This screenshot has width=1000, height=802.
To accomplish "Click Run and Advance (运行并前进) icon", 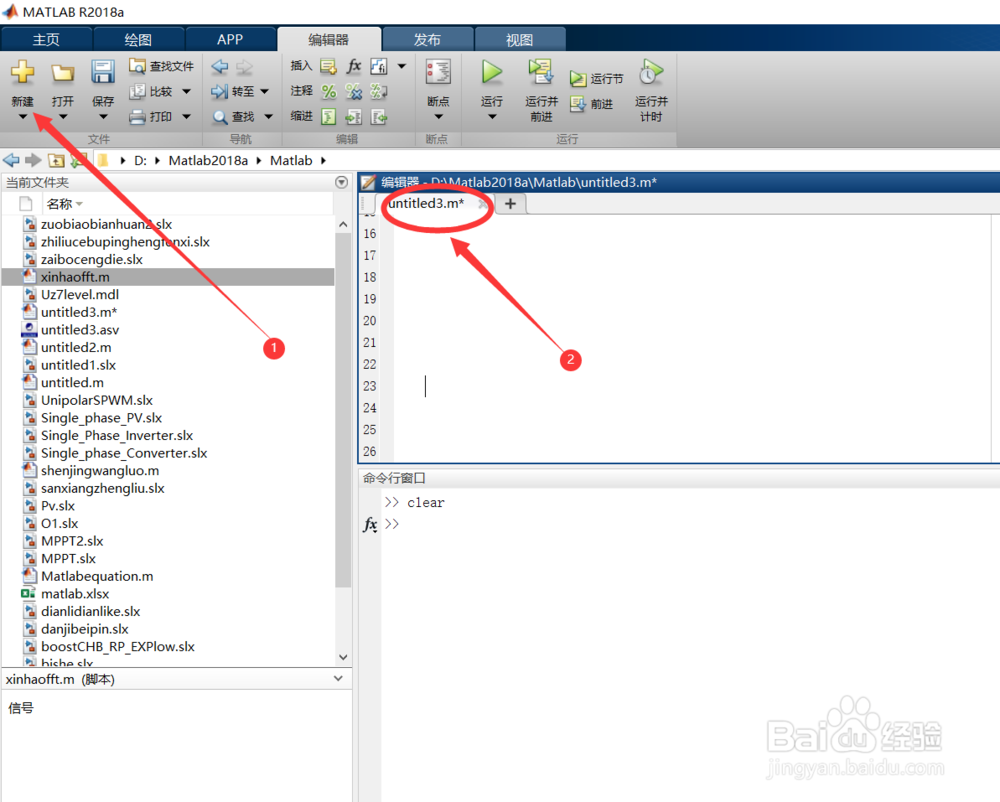I will click(541, 72).
